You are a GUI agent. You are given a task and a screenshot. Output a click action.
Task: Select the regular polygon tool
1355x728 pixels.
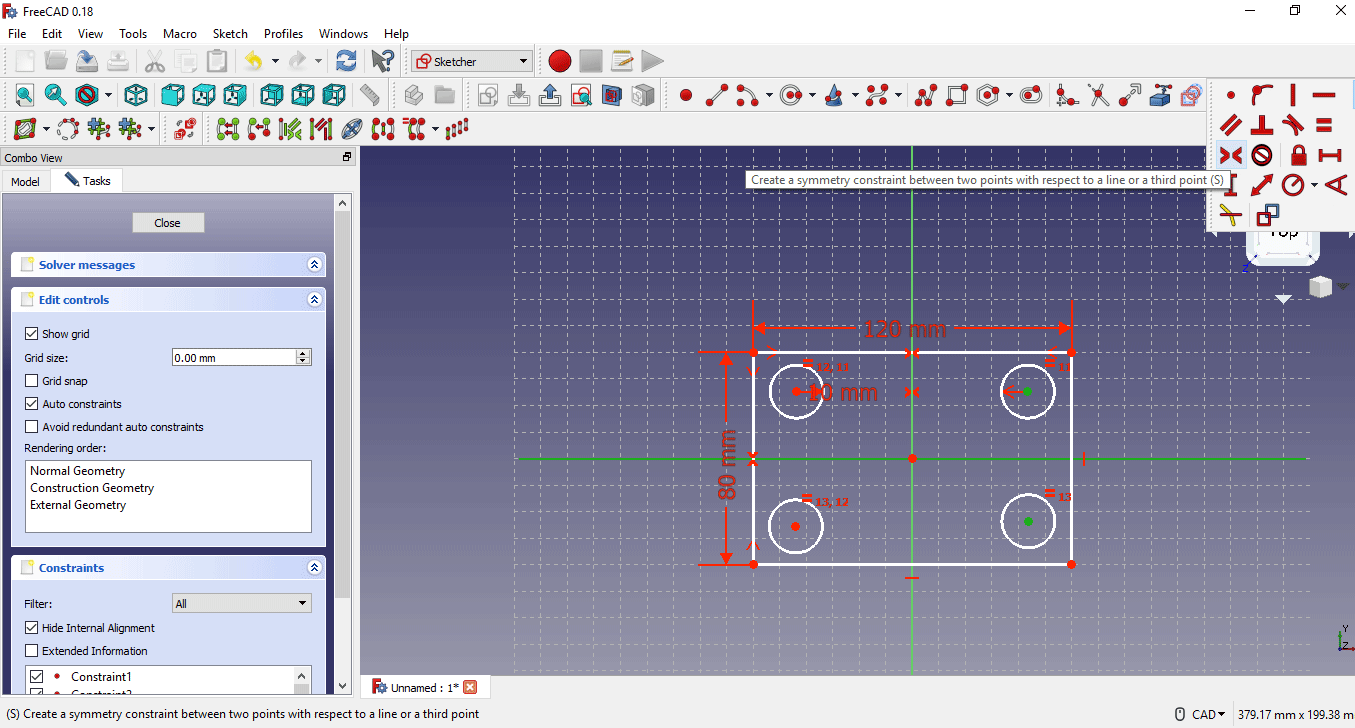click(x=988, y=95)
